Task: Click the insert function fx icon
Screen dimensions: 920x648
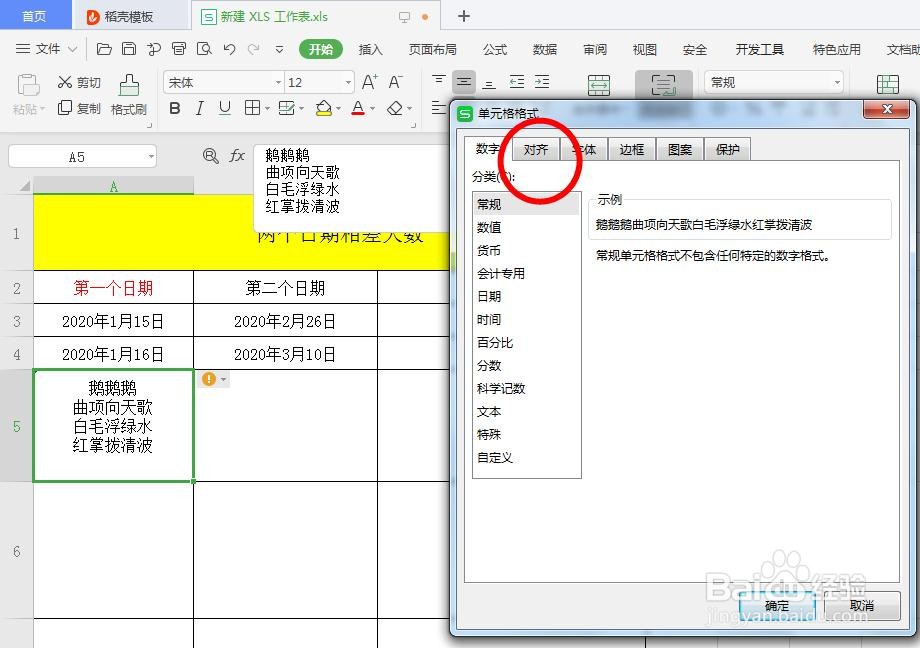Action: (237, 156)
